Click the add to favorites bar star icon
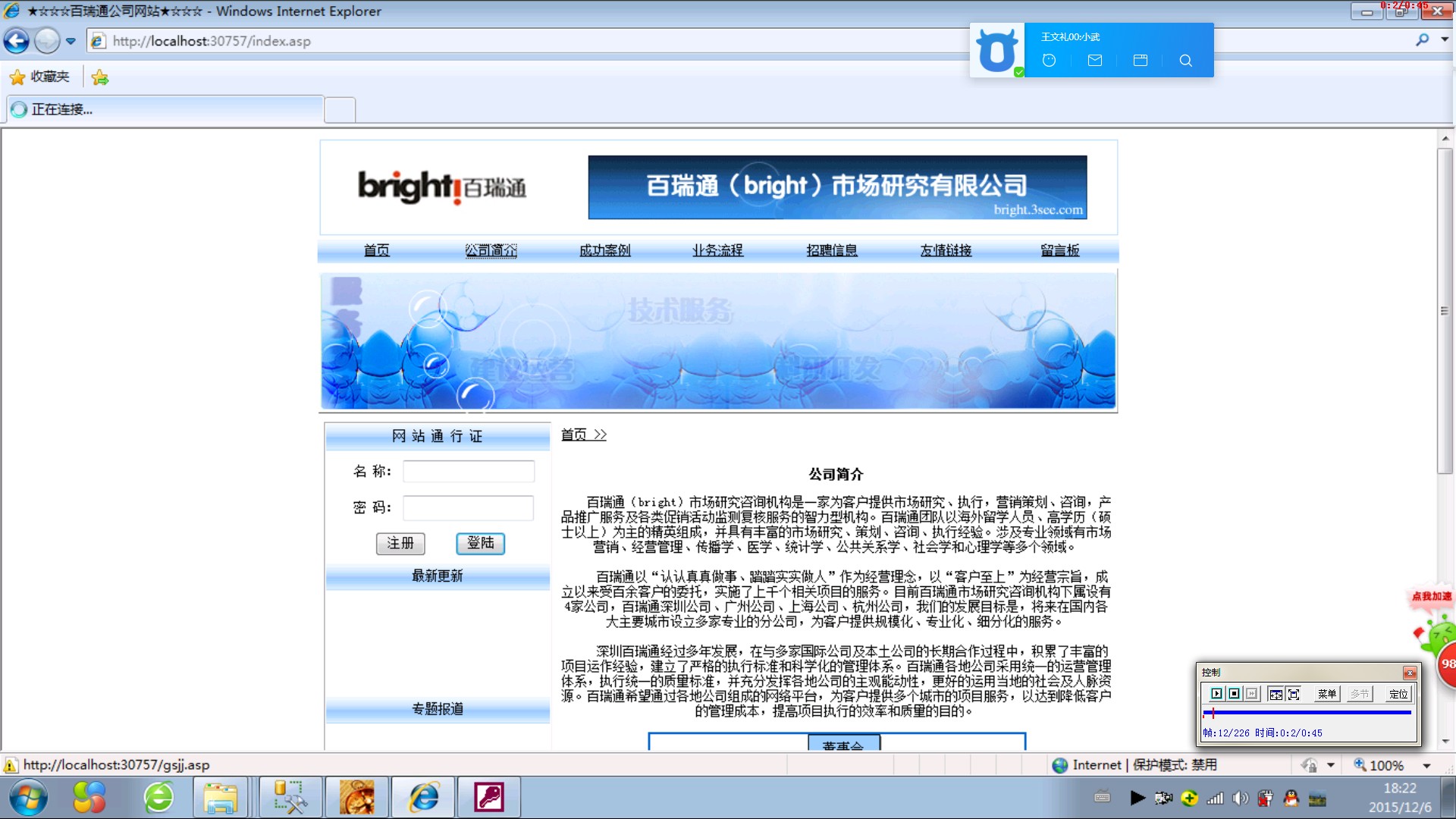This screenshot has width=1456, height=819. click(x=99, y=77)
